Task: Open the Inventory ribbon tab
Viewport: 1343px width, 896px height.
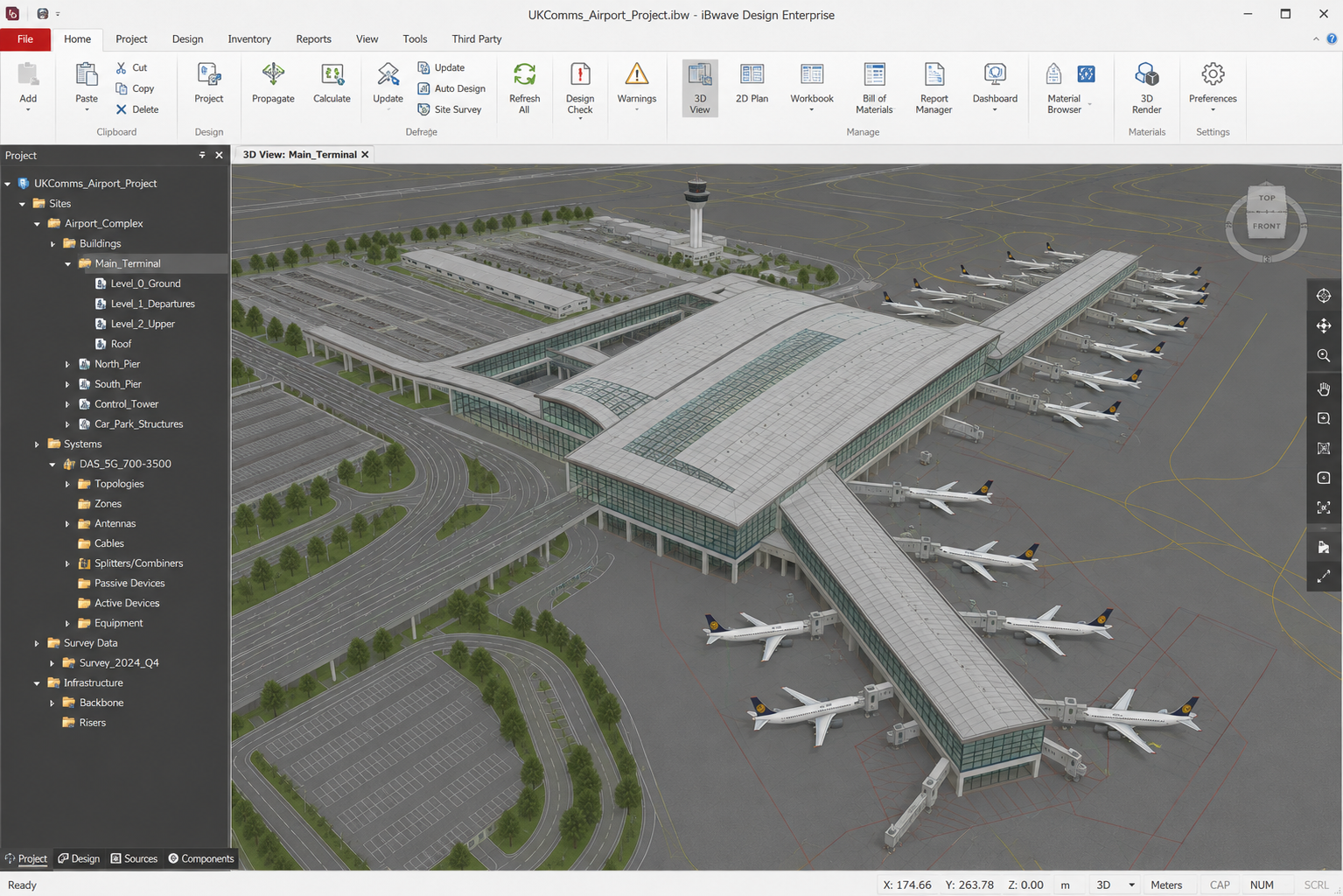Action: 249,39
